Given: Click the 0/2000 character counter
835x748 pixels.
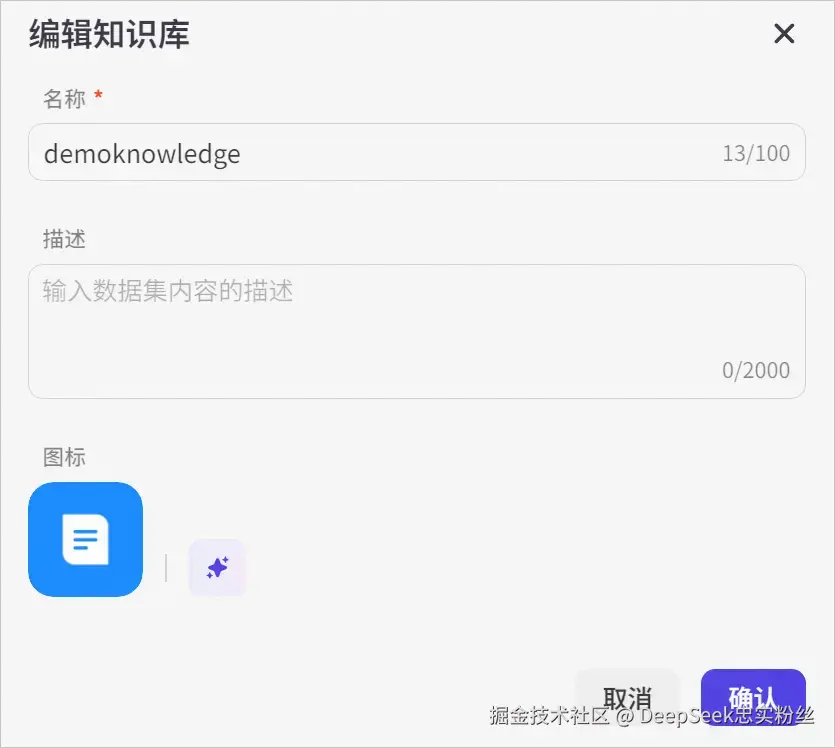Looking at the screenshot, I should tap(756, 370).
